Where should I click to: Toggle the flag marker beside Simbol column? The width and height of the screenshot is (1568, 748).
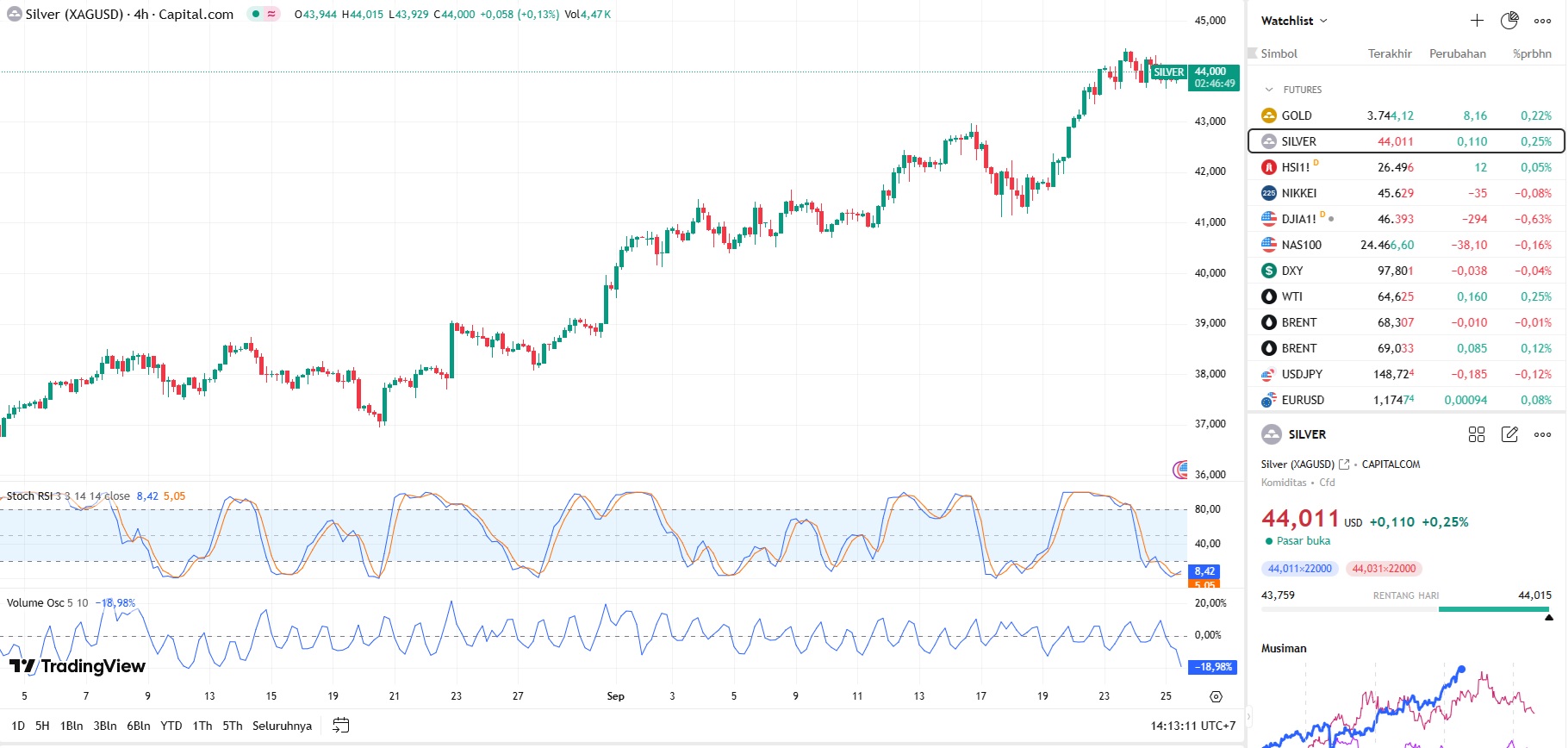1253,53
